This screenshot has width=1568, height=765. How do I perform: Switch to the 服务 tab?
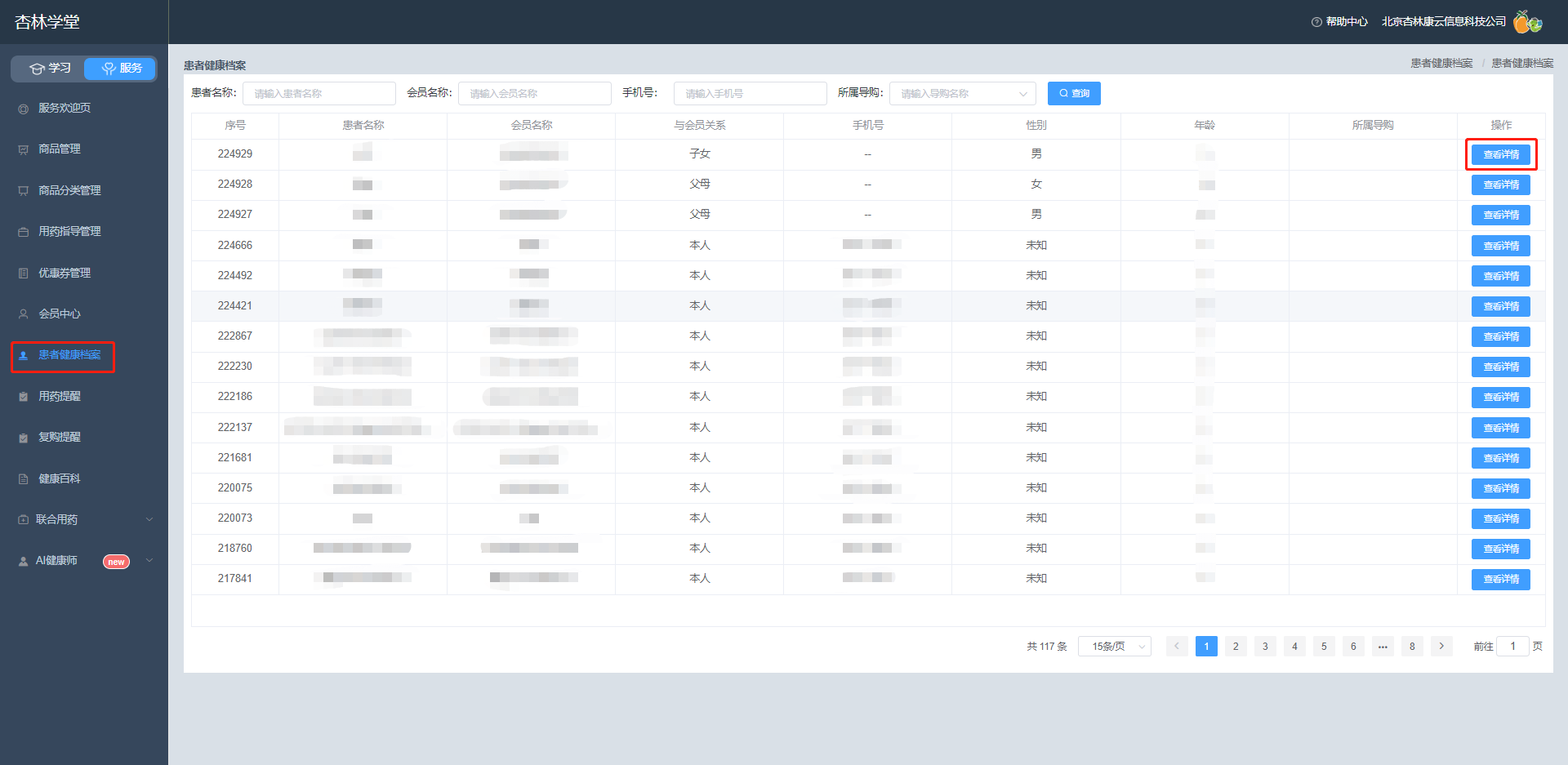(120, 69)
